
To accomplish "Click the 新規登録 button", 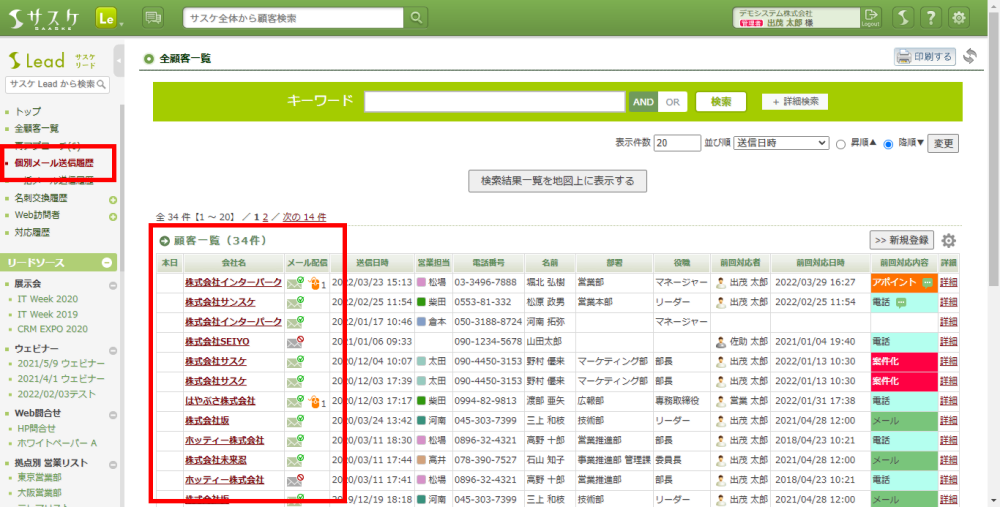I will (901, 240).
